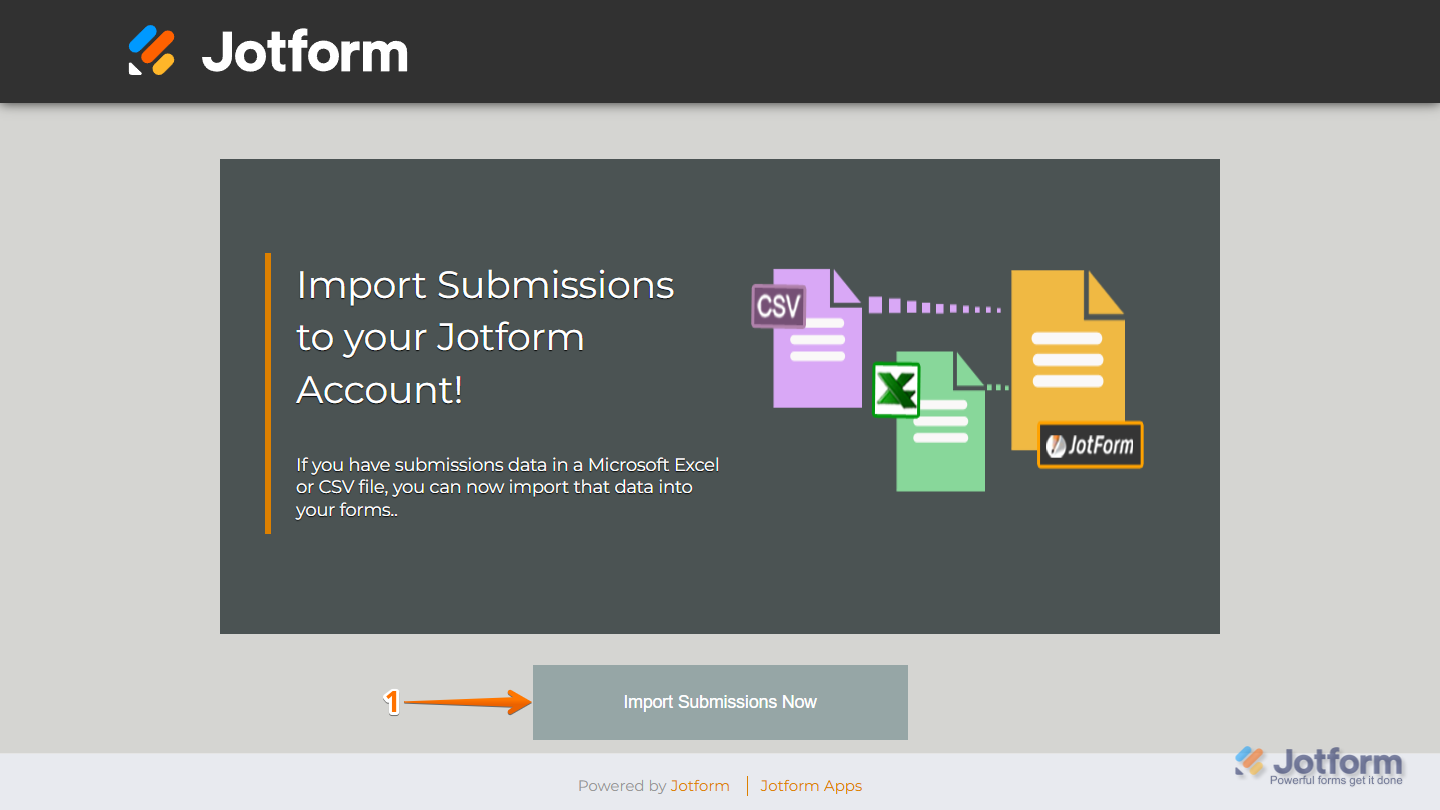Click the Import Submissions heading text
Image resolution: width=1440 pixels, height=810 pixels.
(485, 337)
